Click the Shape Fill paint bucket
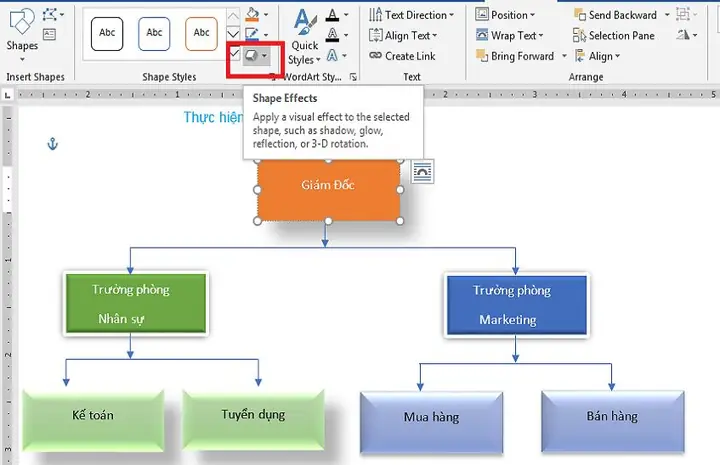The height and width of the screenshot is (465, 720). click(252, 15)
